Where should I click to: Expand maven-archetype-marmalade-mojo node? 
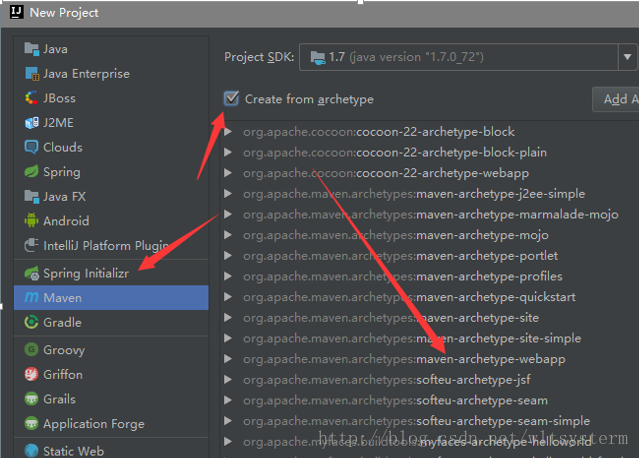(228, 214)
